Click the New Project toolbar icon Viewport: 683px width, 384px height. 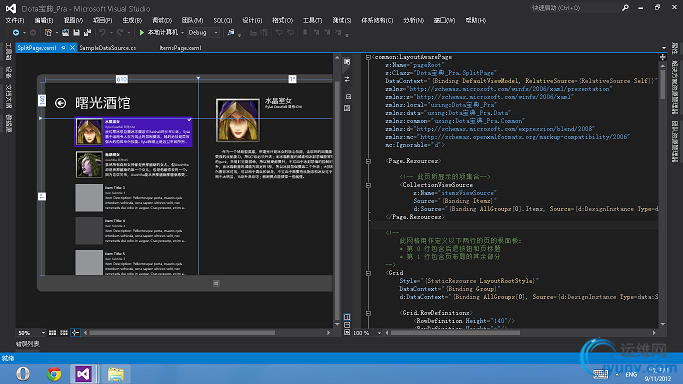(48, 32)
